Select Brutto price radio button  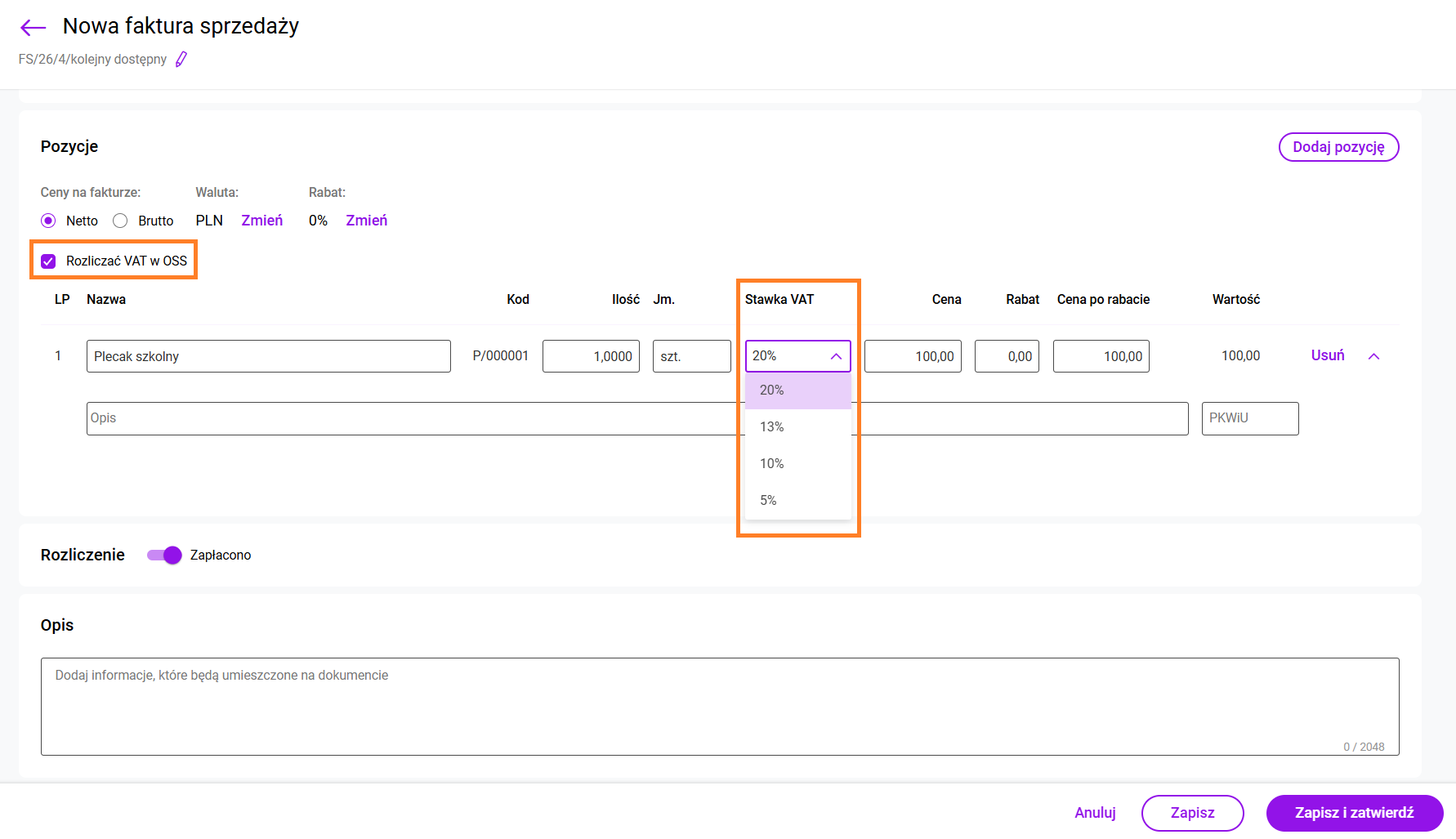click(x=120, y=221)
